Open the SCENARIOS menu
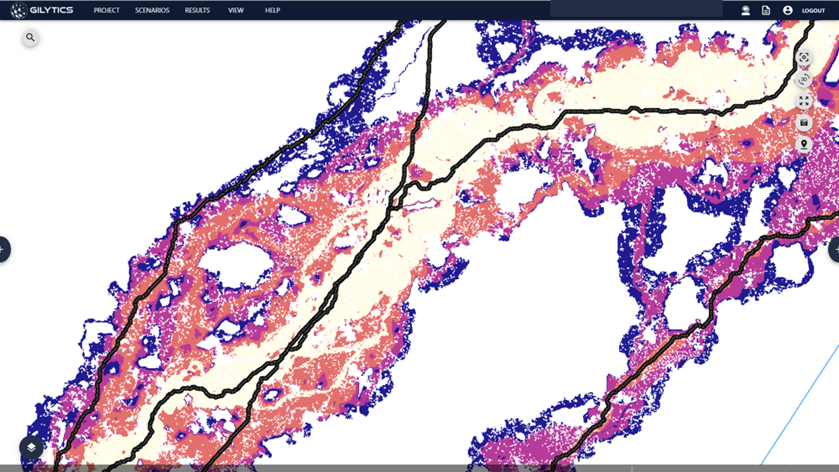This screenshot has width=839, height=472. click(152, 10)
